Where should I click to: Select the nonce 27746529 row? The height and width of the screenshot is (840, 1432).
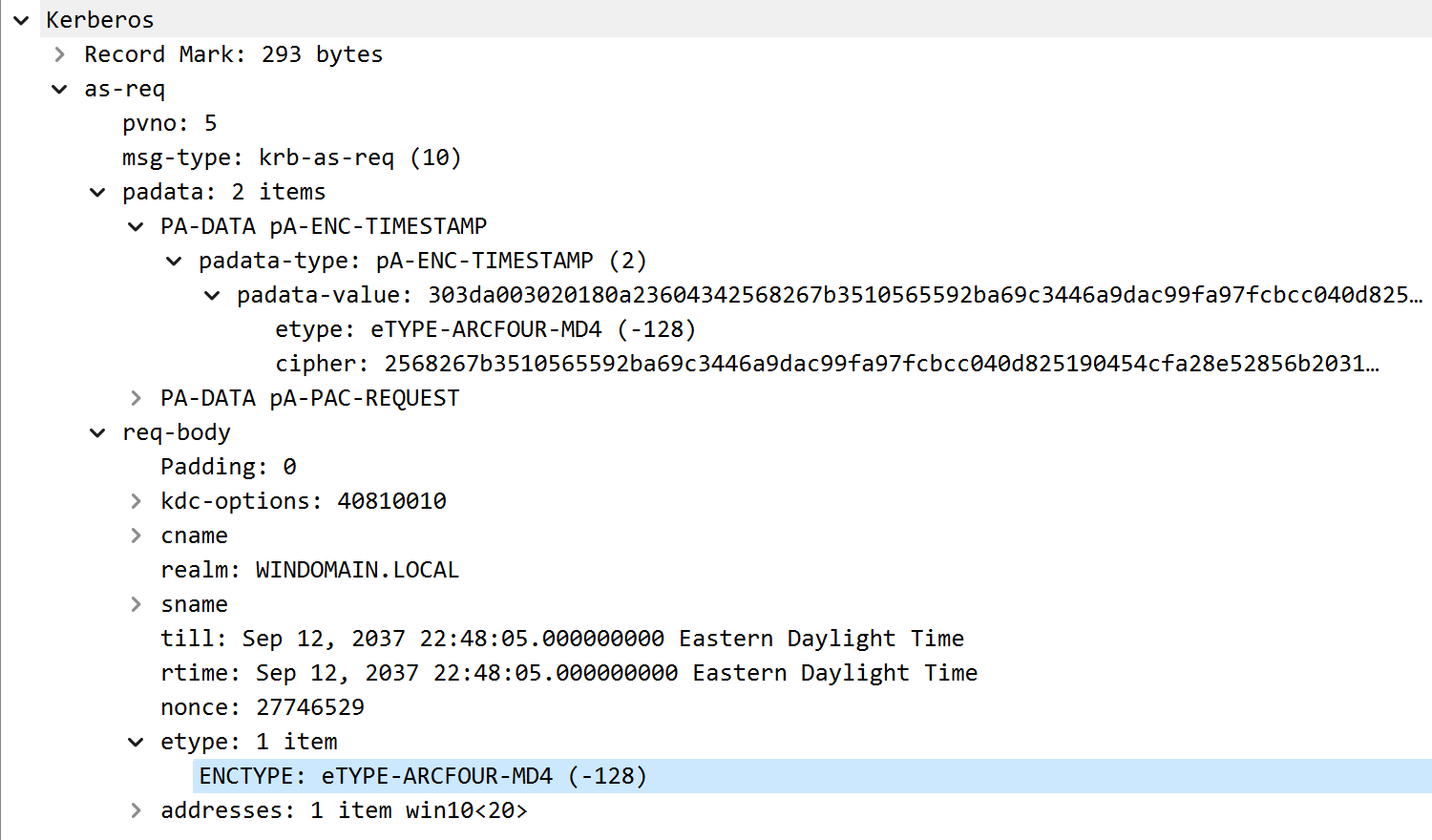coord(263,707)
